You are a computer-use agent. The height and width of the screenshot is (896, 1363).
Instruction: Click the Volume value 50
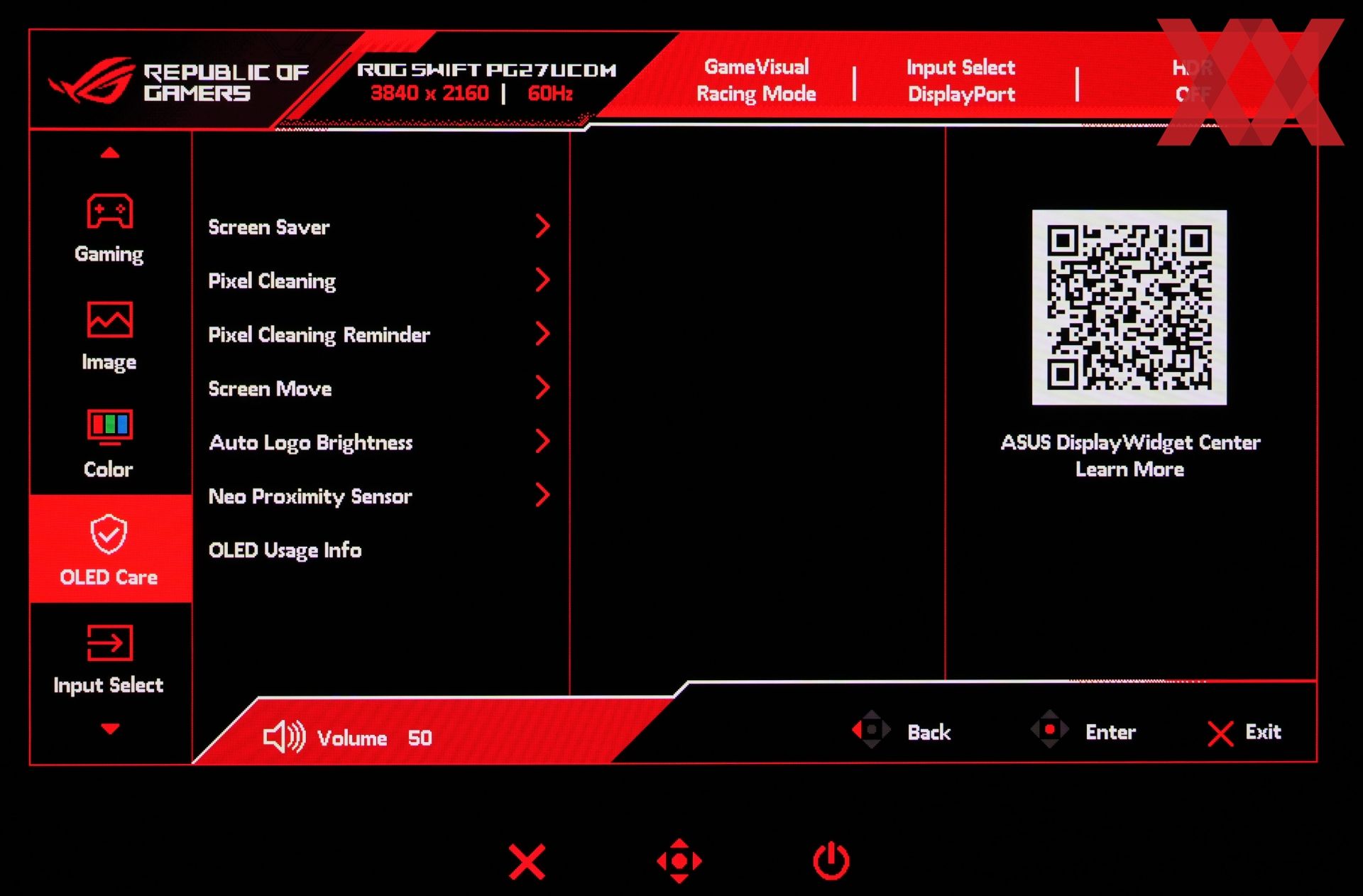(x=420, y=738)
